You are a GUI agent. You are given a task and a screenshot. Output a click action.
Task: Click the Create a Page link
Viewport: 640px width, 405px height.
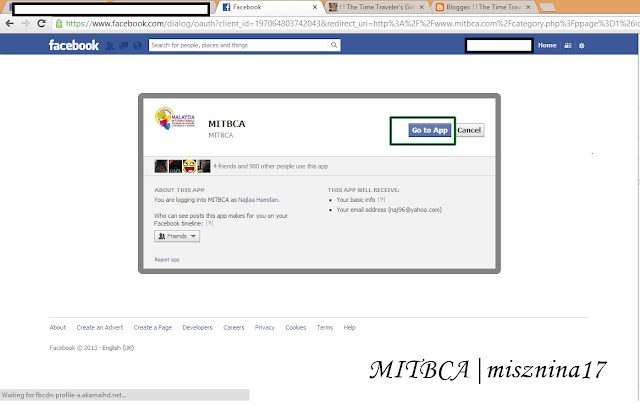153,327
